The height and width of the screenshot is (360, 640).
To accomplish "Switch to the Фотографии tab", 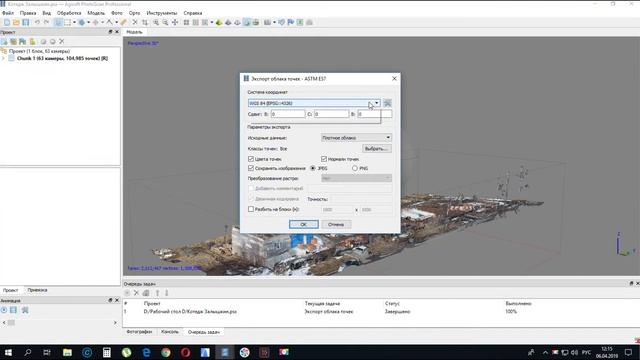I will 139,332.
